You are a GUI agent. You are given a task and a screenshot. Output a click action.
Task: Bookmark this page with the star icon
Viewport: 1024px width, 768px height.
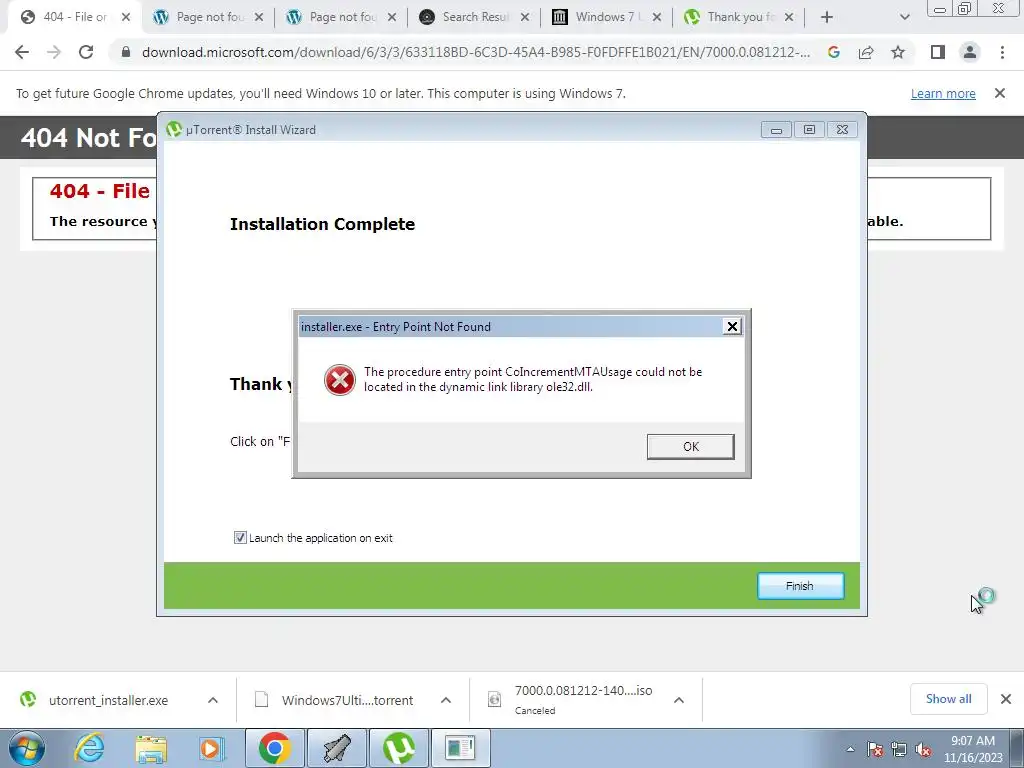point(898,52)
